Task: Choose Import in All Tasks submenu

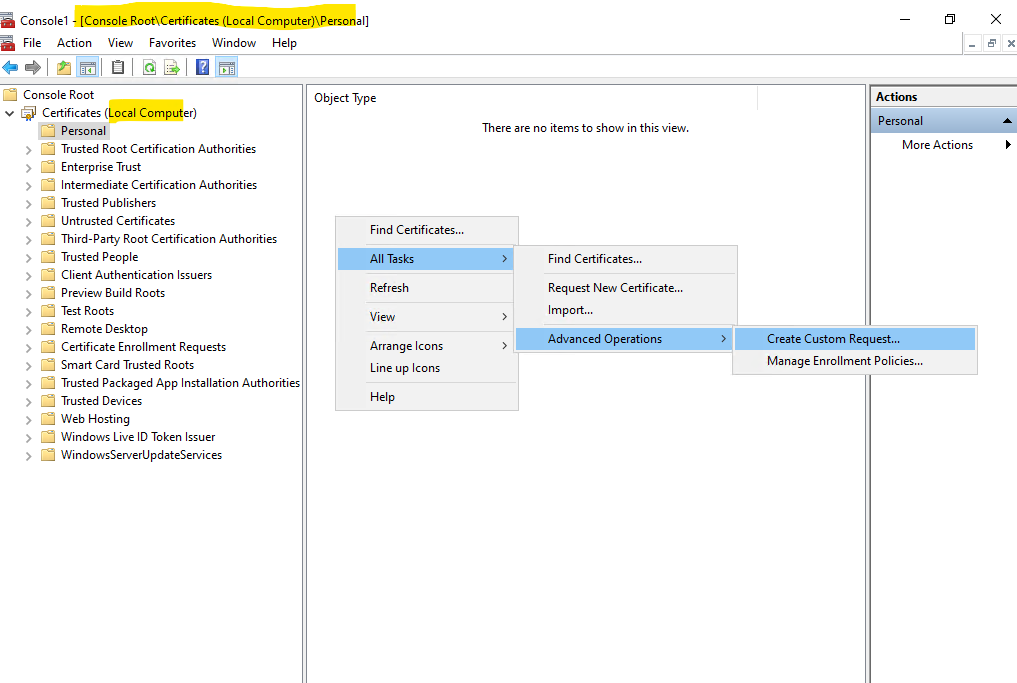Action: pos(626,309)
